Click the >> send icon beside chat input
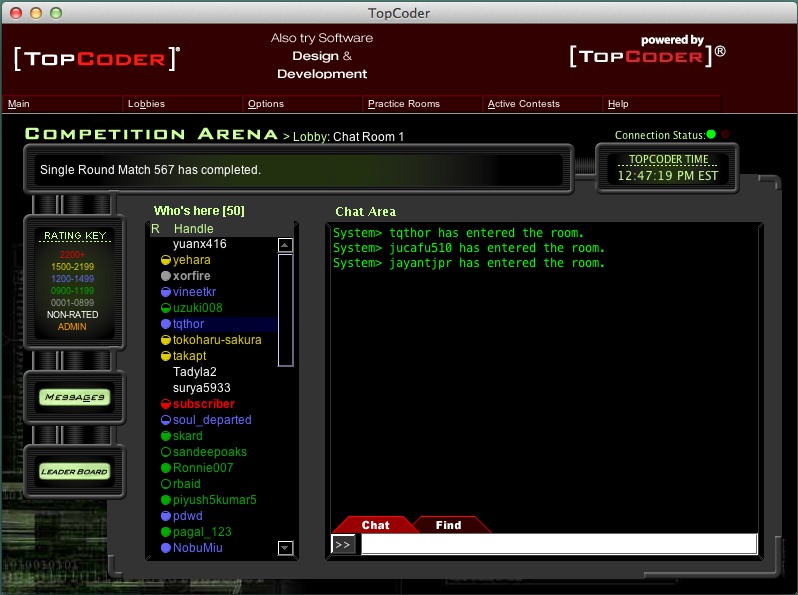798x595 pixels. pyautogui.click(x=343, y=544)
